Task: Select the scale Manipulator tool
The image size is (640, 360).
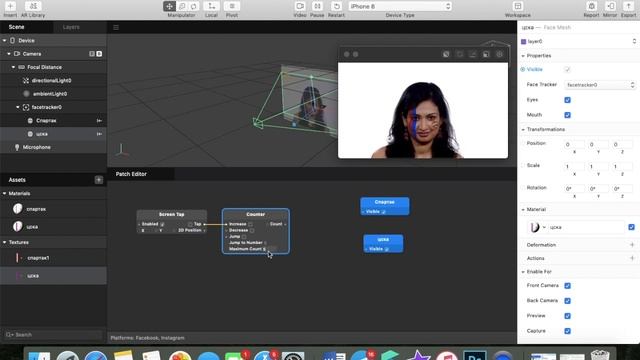Action: coord(182,6)
